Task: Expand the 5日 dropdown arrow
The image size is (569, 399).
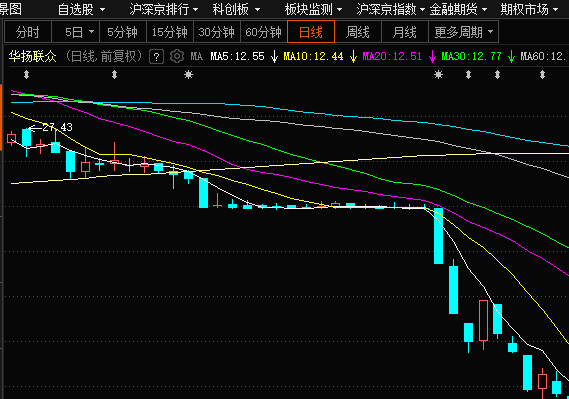Action: 91,32
